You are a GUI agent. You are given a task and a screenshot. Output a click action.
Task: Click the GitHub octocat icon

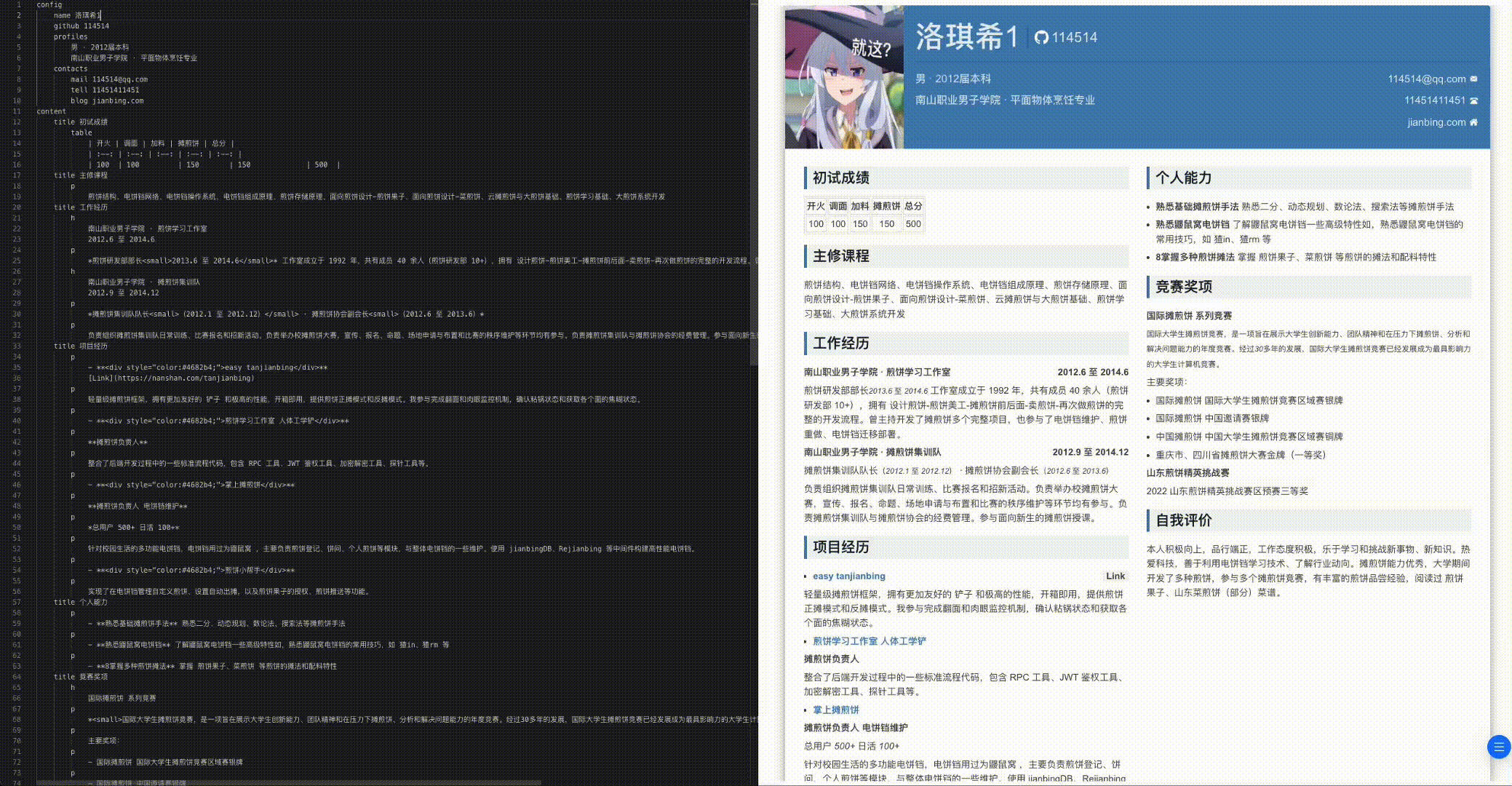[1041, 37]
